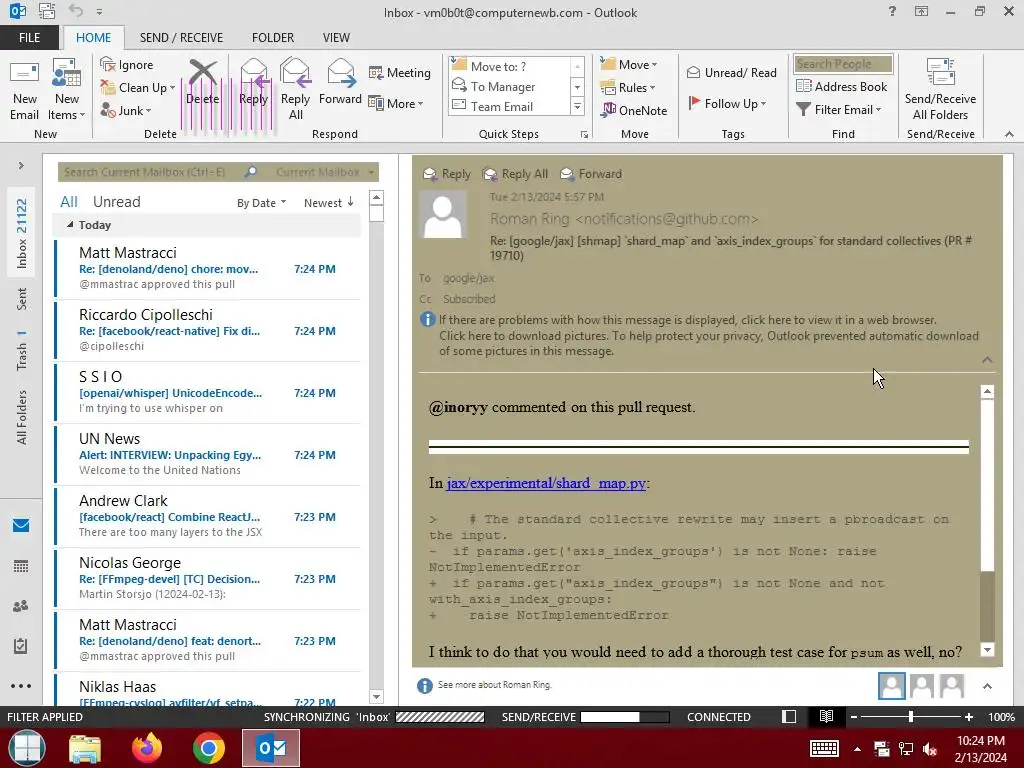This screenshot has height=768, width=1024.
Task: Click the ribbon Reply button
Action: pyautogui.click(x=253, y=84)
